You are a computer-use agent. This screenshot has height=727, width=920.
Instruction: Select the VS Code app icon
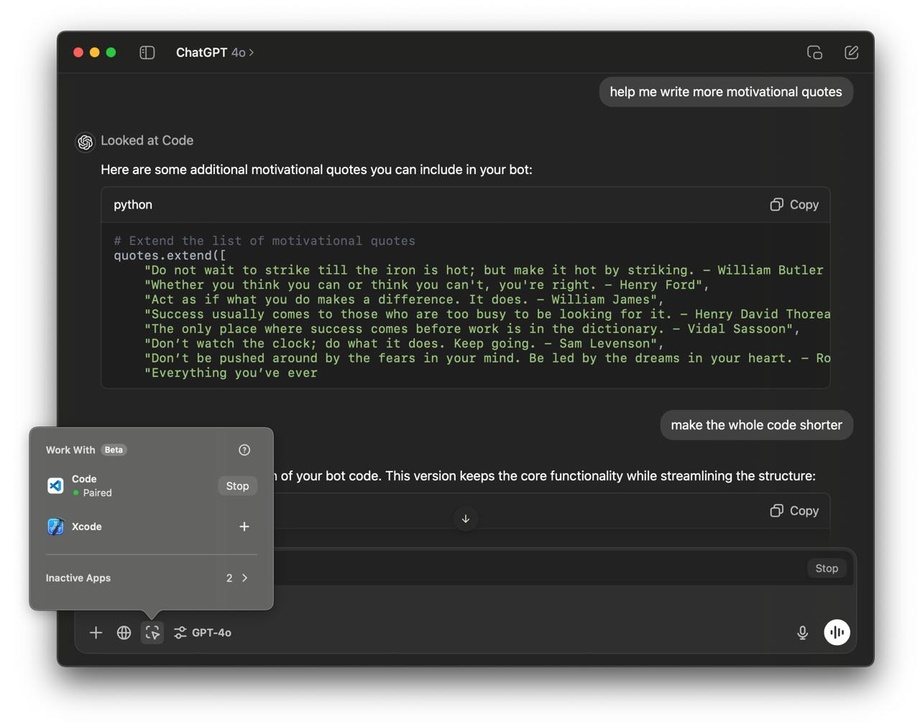[x=56, y=485]
